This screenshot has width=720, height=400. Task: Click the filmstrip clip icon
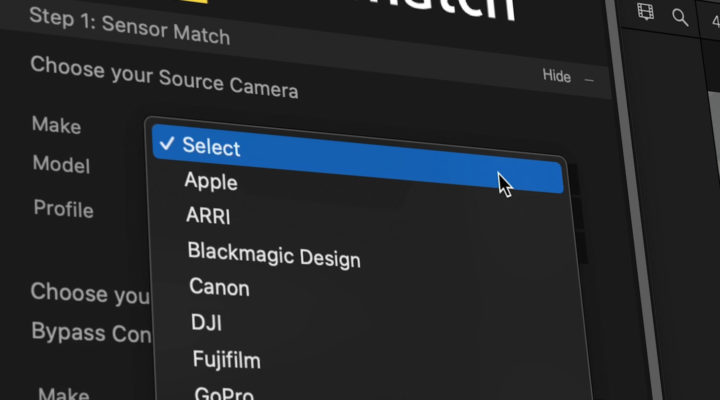[x=646, y=11]
